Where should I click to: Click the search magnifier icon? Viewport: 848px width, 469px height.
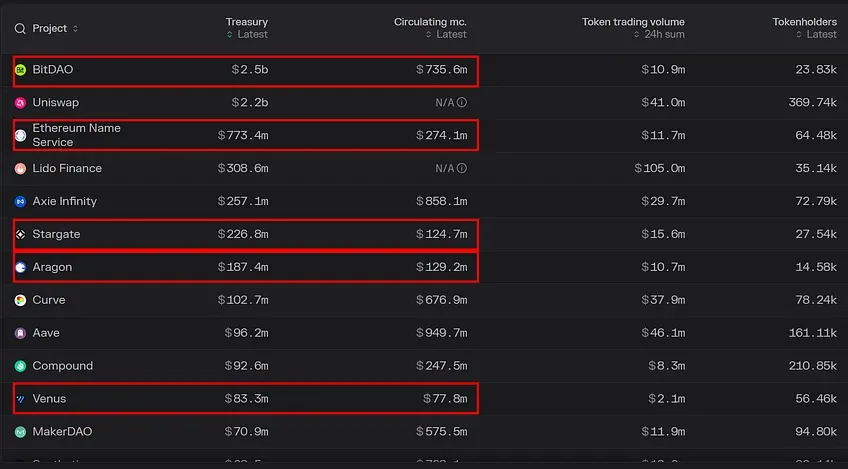(20, 29)
